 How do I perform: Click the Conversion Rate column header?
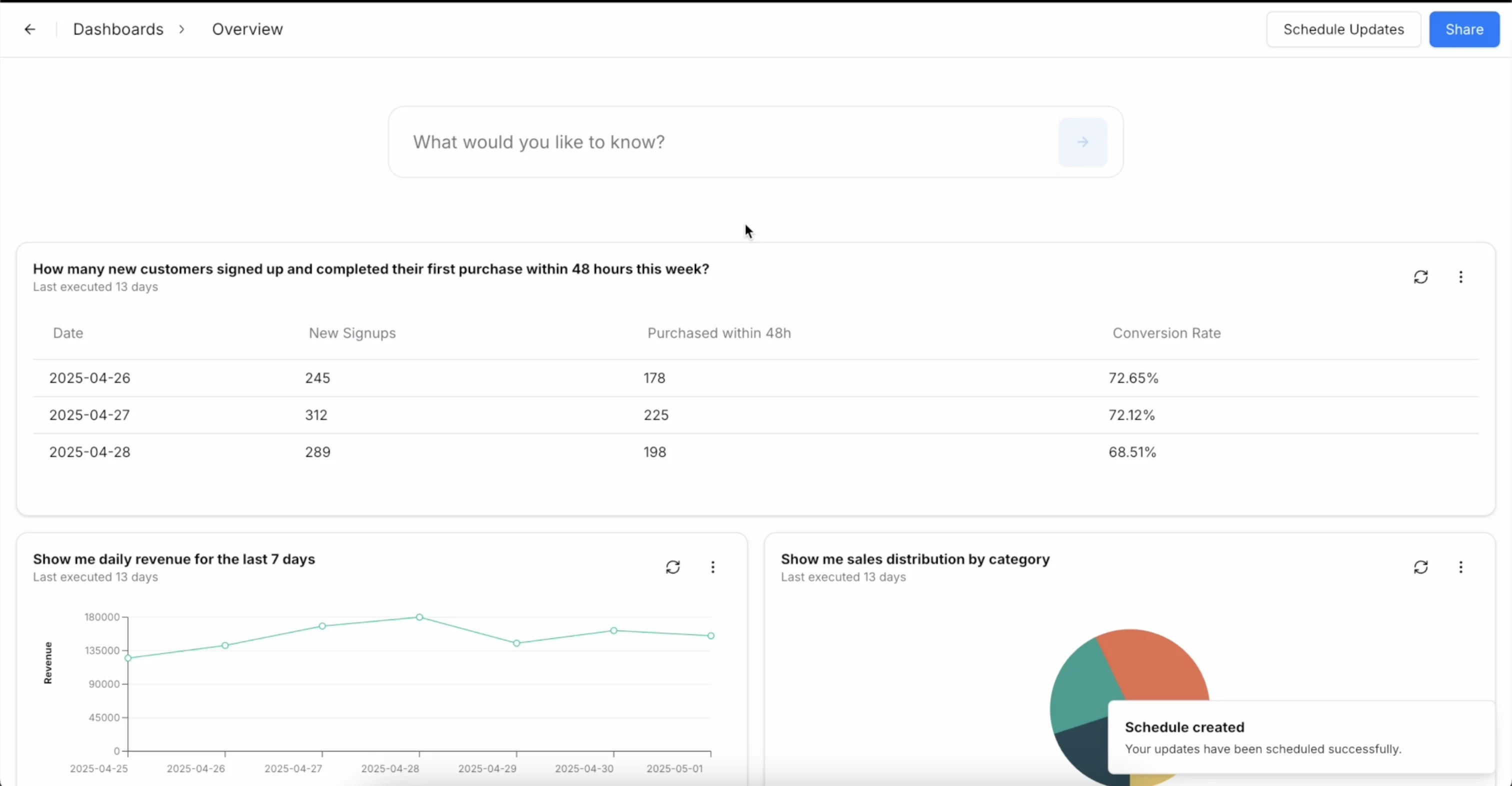(1165, 333)
